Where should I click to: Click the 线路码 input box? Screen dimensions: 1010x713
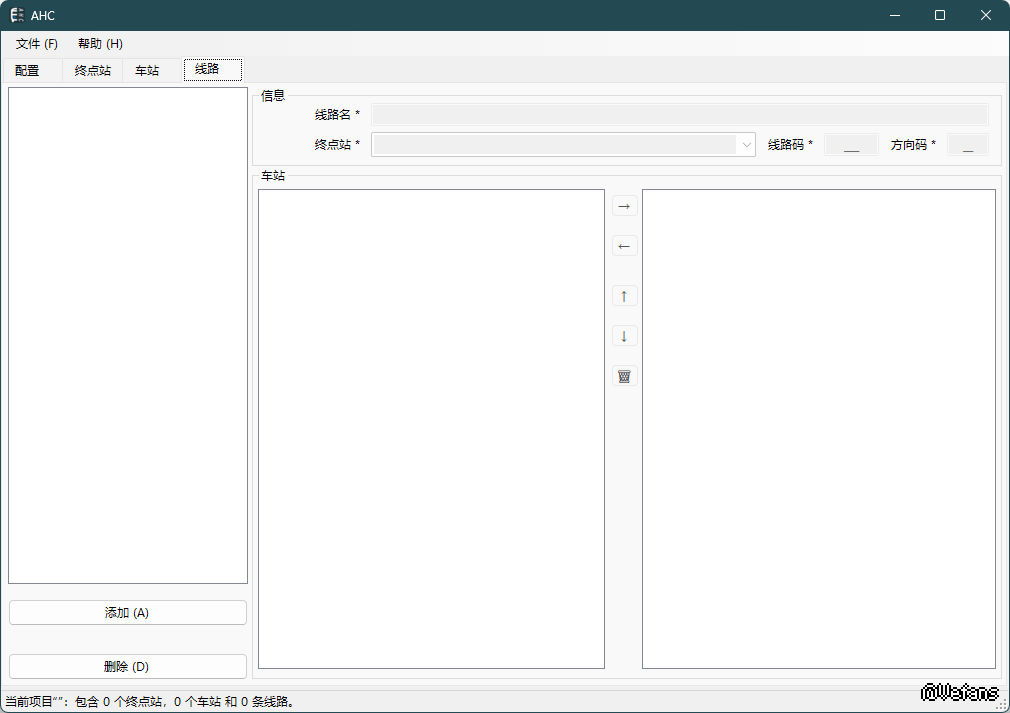coord(851,145)
